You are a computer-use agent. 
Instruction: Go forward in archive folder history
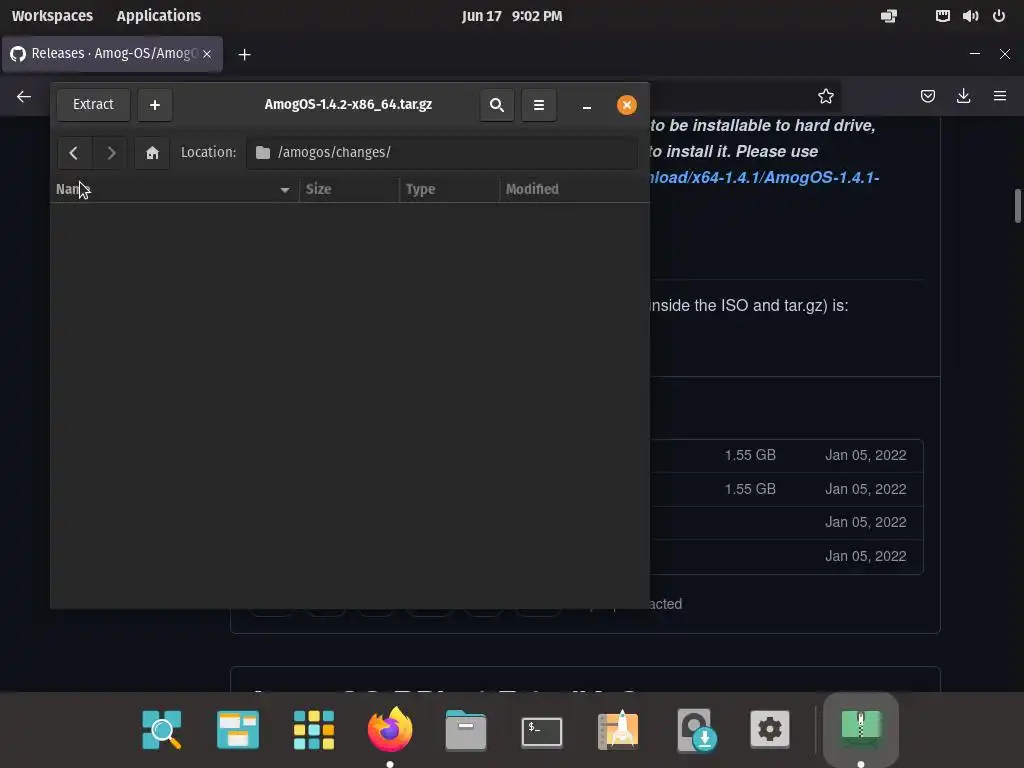tap(110, 153)
